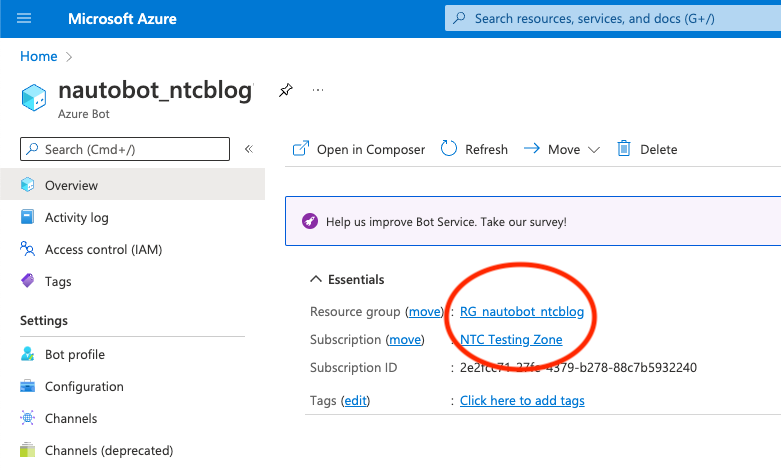This screenshot has width=781, height=471.
Task: Go to Home breadcrumb
Action: (x=38, y=56)
